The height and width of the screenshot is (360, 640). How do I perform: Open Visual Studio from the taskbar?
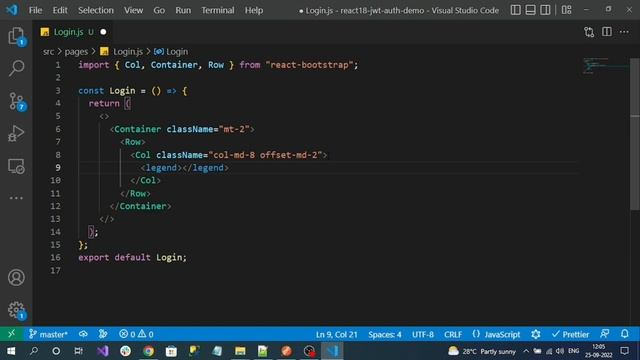tap(103, 351)
